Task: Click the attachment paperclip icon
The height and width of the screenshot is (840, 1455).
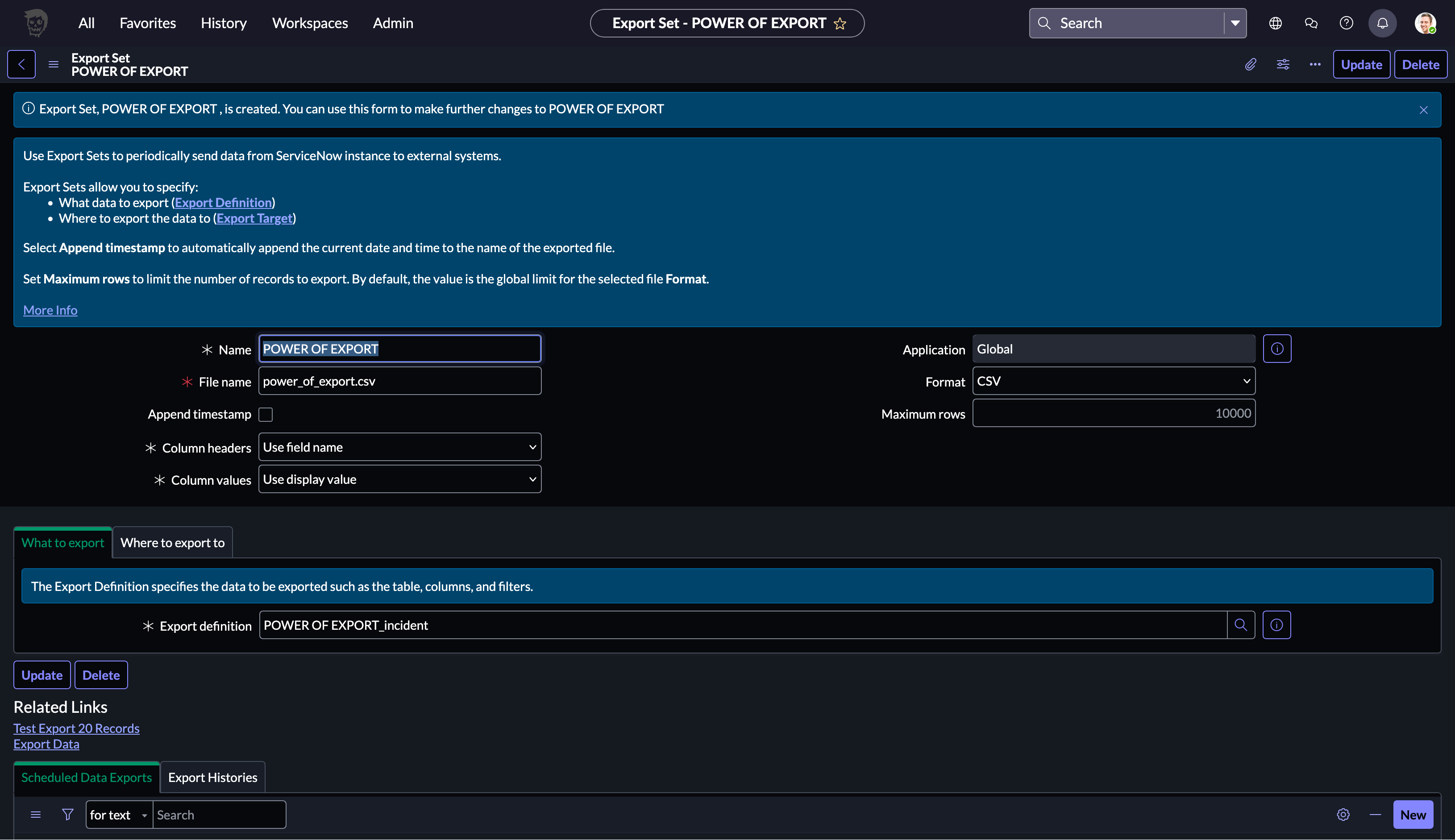Action: tap(1250, 65)
